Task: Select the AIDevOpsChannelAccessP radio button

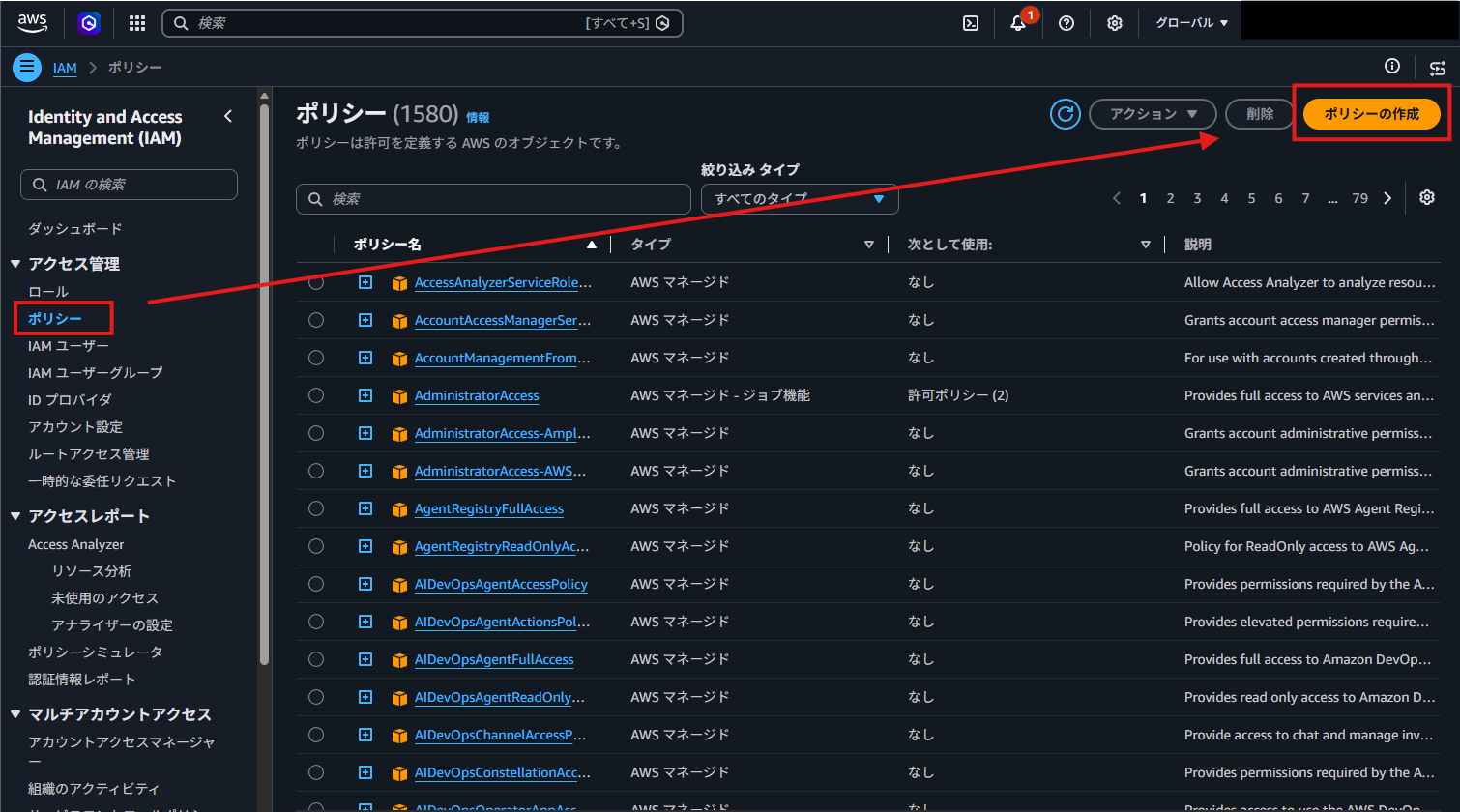Action: click(316, 735)
